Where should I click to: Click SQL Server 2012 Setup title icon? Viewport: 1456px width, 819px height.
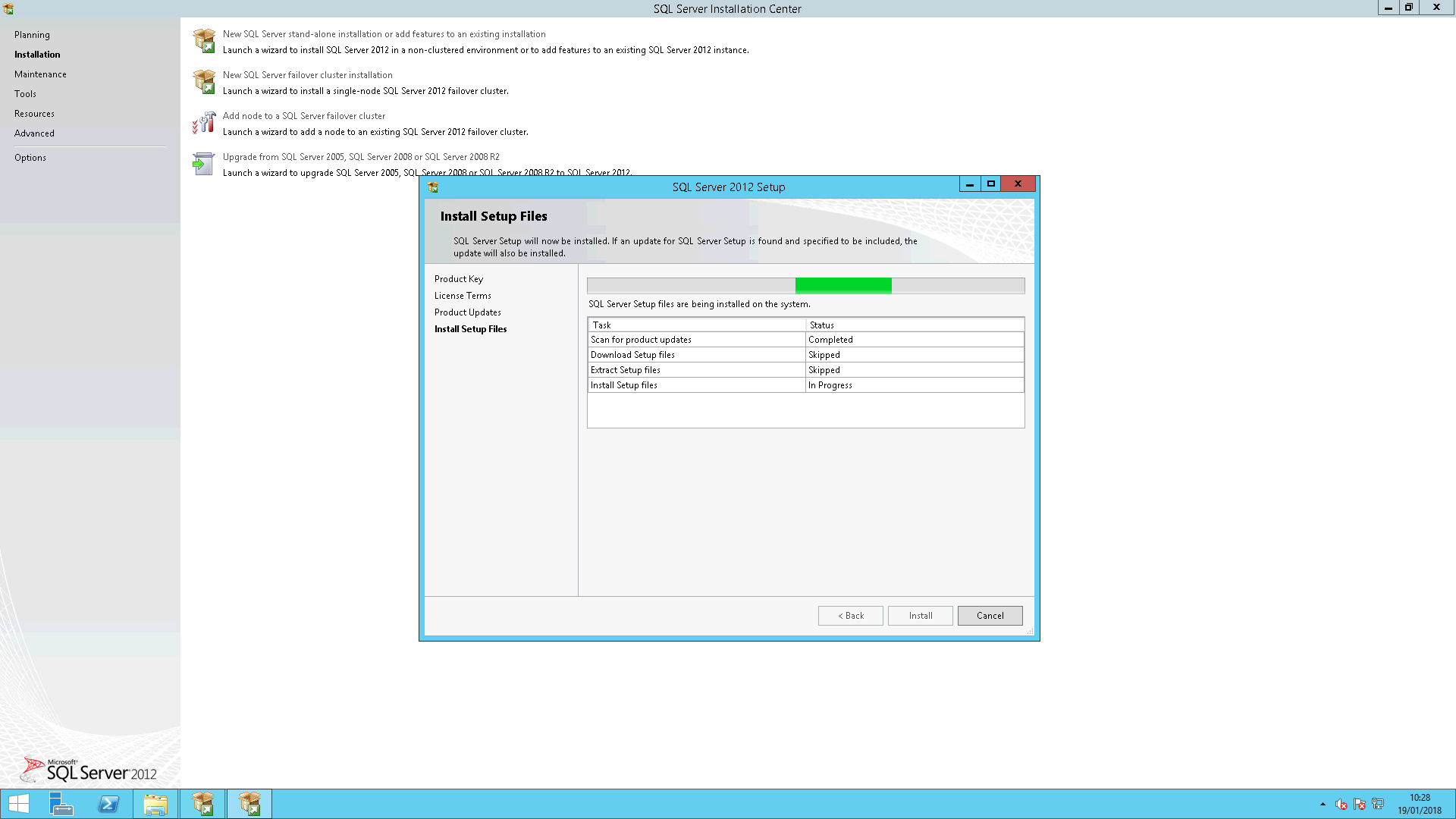(x=433, y=187)
